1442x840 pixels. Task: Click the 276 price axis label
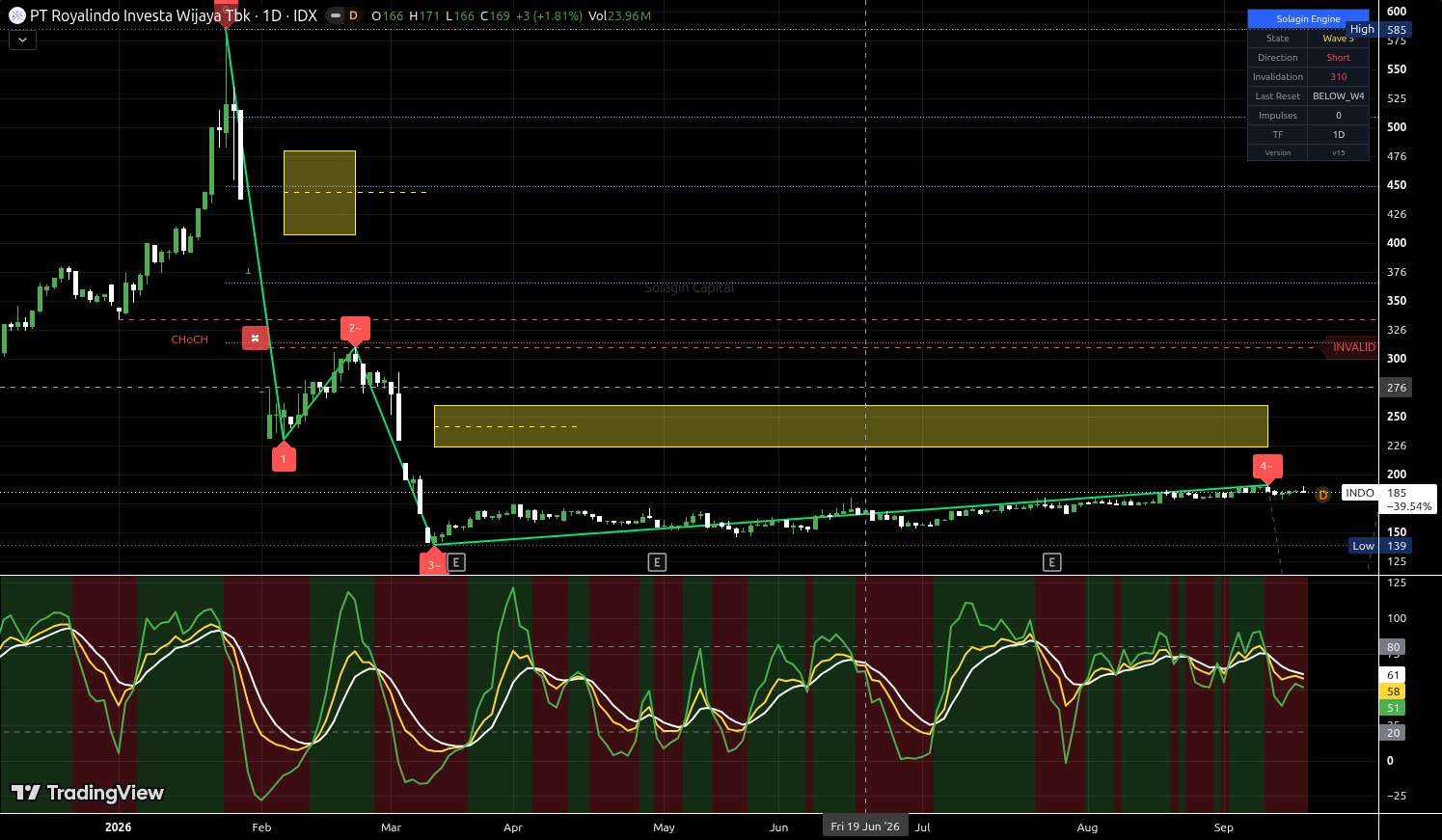1397,388
